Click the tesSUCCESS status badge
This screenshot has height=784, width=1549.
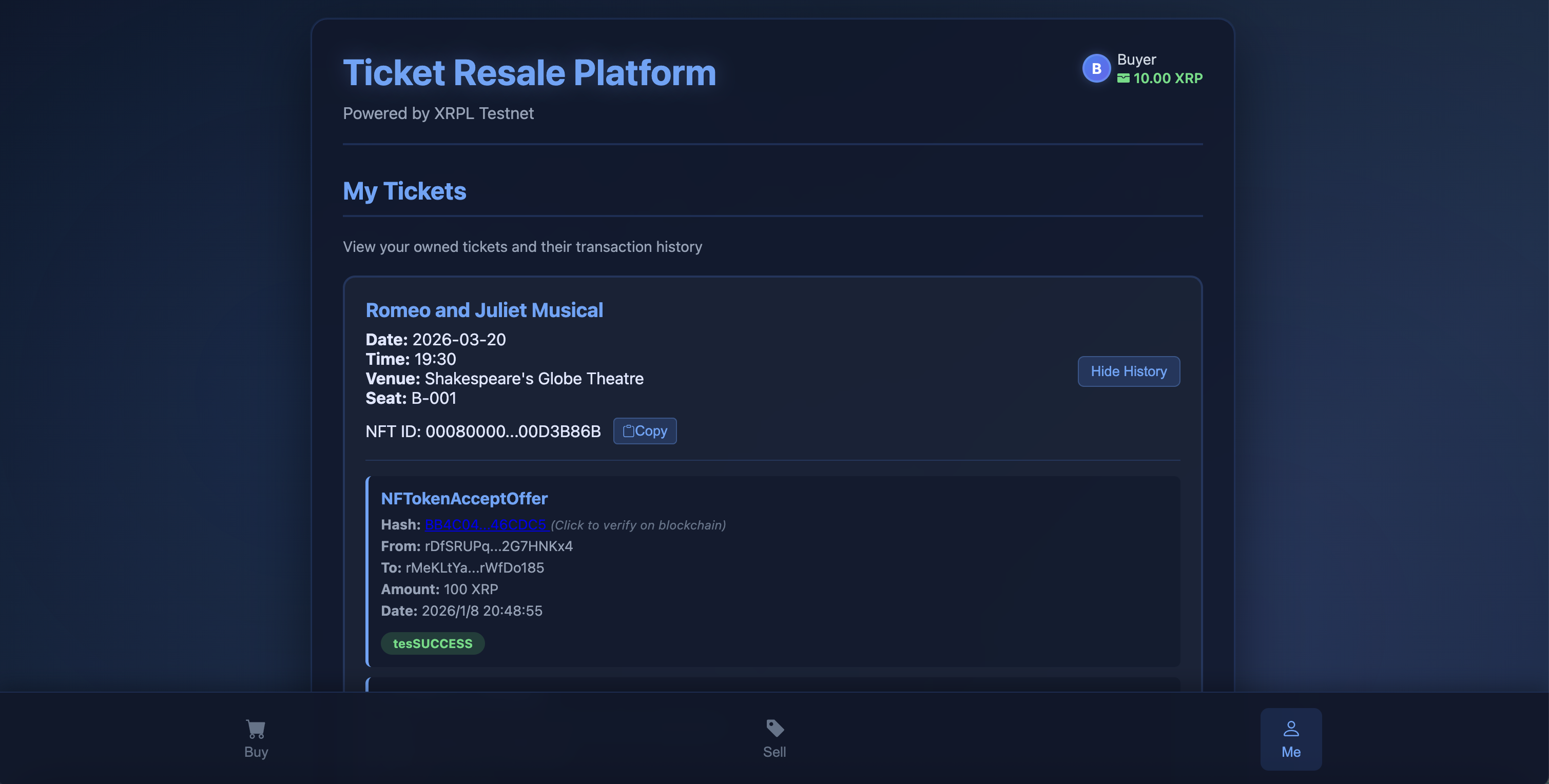pos(432,643)
